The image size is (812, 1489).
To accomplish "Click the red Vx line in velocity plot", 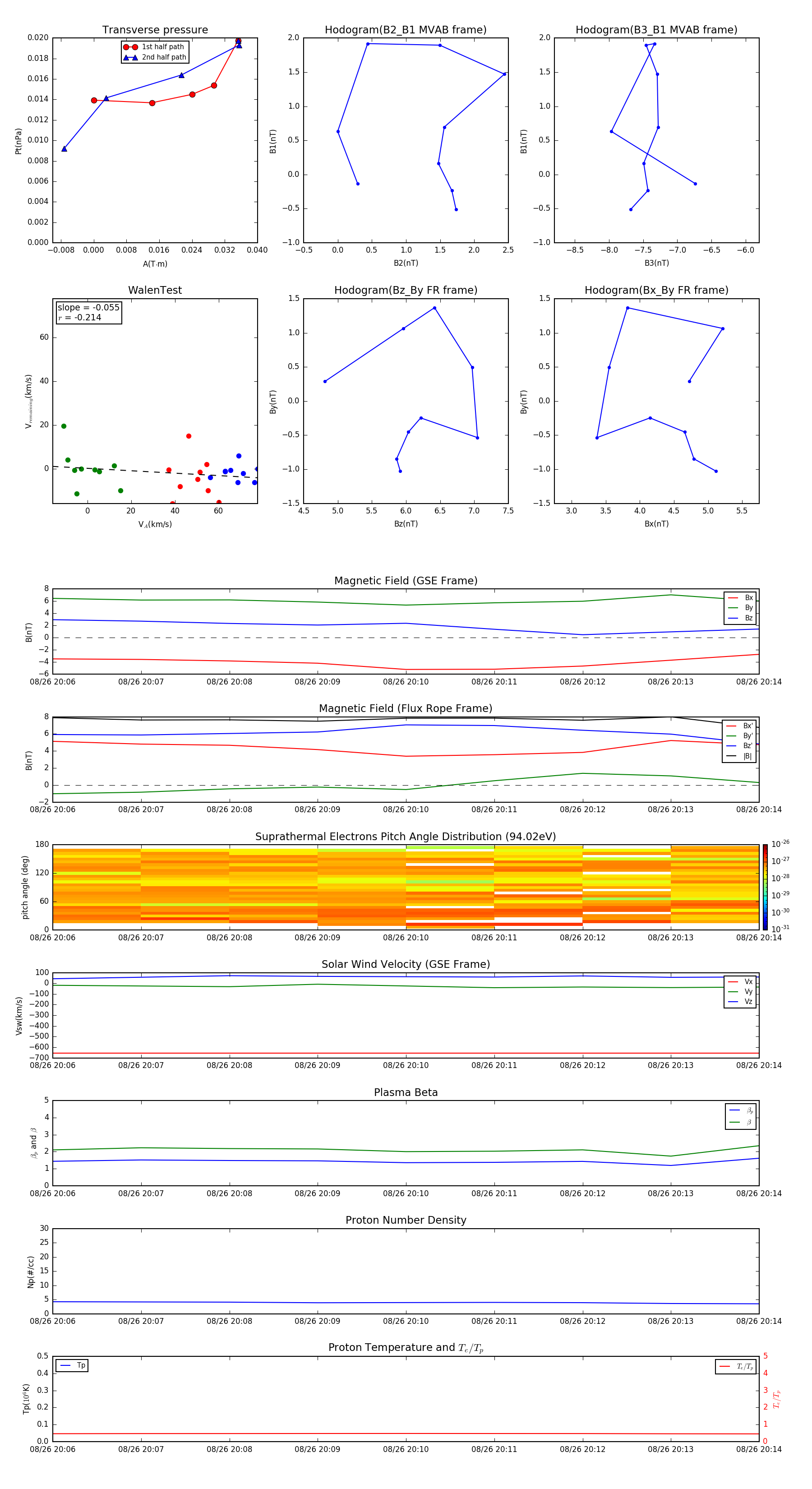I will coord(406,1054).
